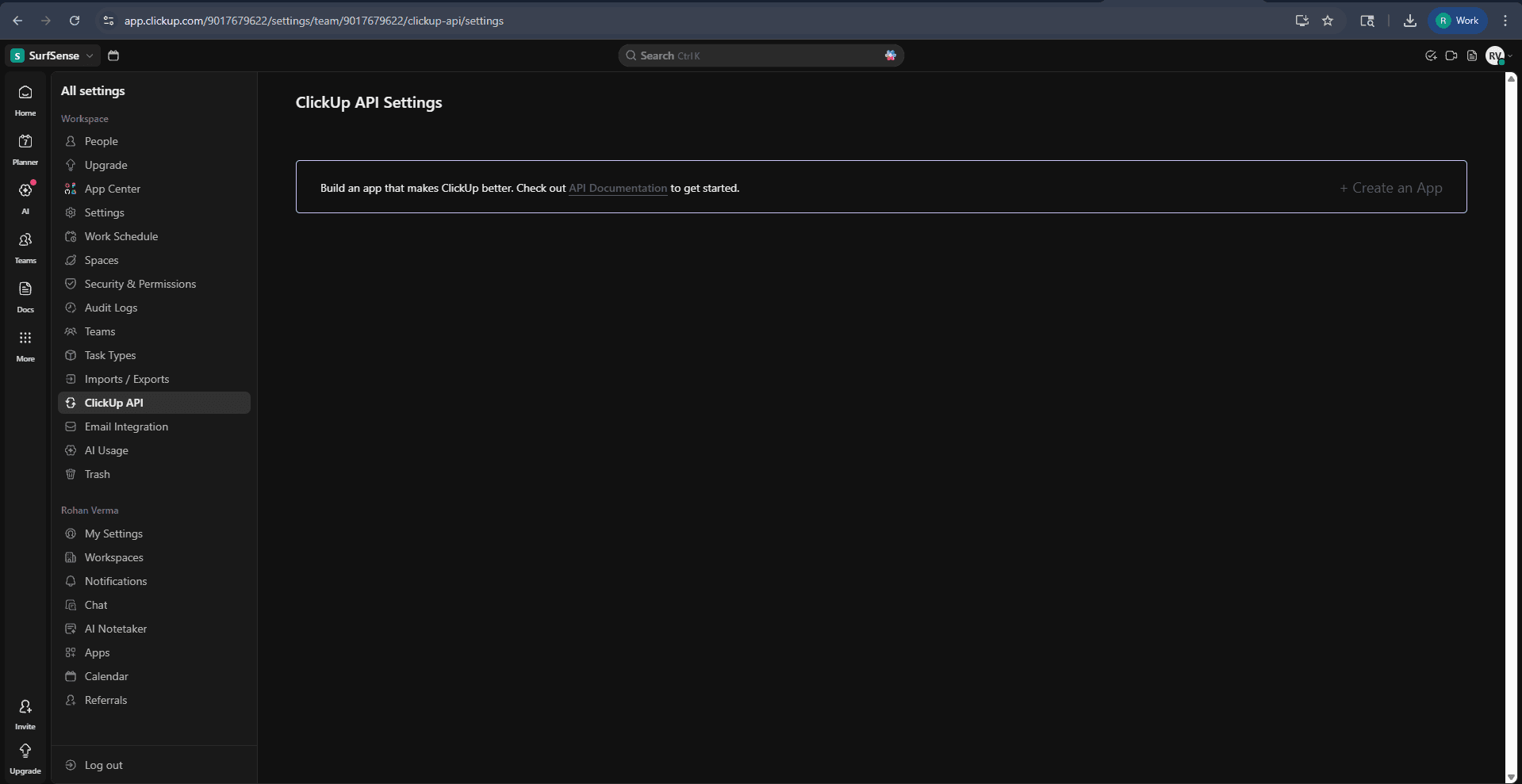Select Security & Permissions in settings menu
This screenshot has width=1522, height=784.
pos(140,284)
